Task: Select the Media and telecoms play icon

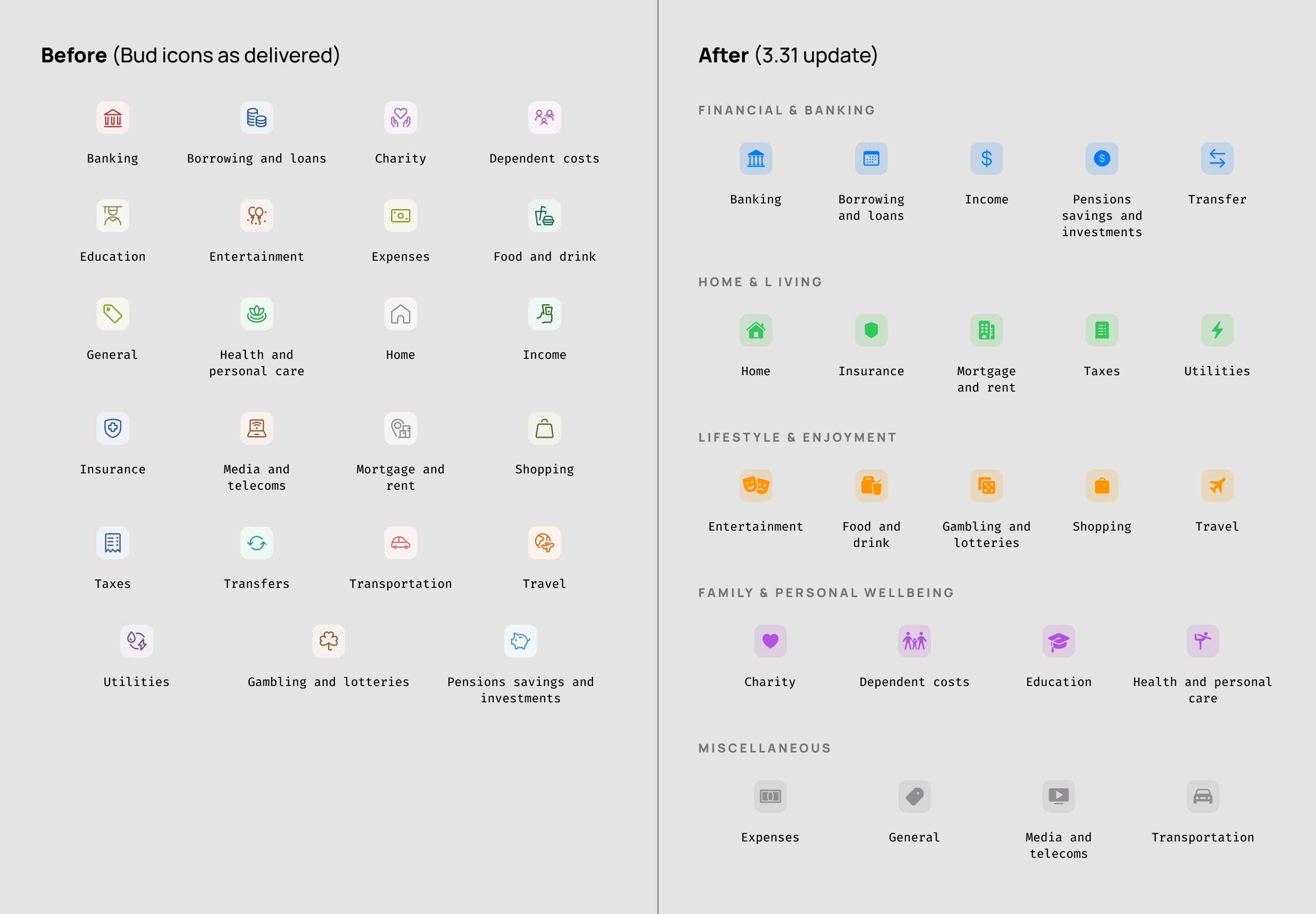Action: coord(1058,796)
